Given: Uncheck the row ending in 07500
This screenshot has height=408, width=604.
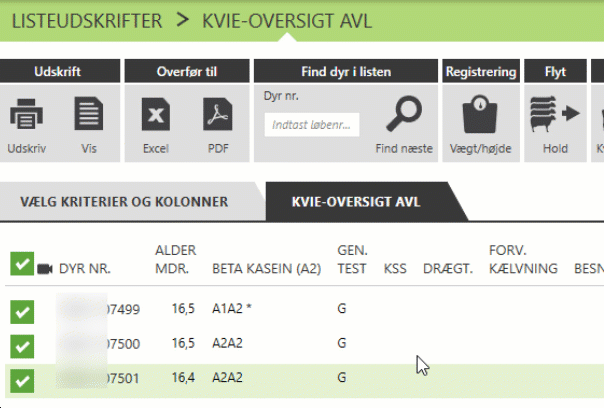Looking at the screenshot, I should pos(21,345).
